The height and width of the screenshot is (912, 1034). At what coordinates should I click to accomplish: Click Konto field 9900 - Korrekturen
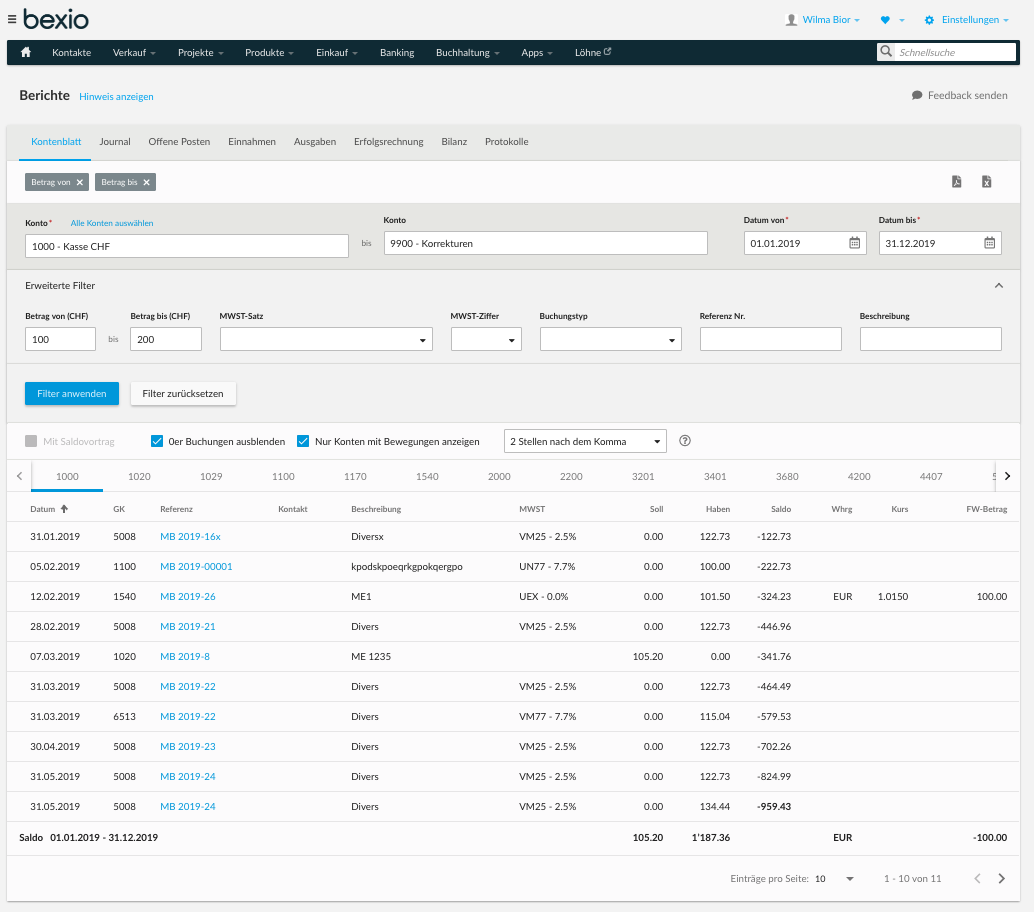tap(545, 243)
